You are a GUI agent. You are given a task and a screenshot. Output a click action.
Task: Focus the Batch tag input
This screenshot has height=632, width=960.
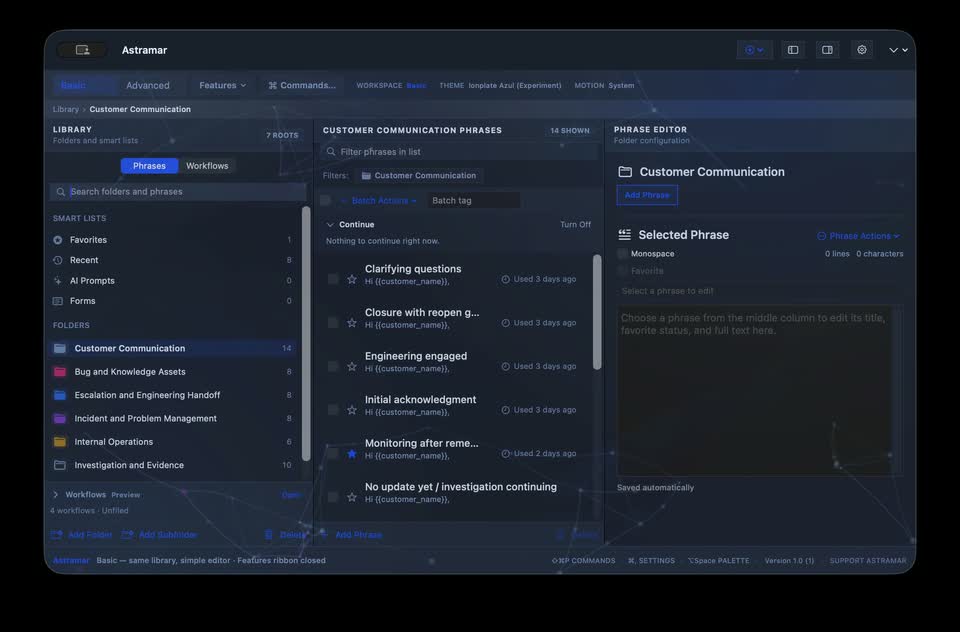pyautogui.click(x=473, y=200)
